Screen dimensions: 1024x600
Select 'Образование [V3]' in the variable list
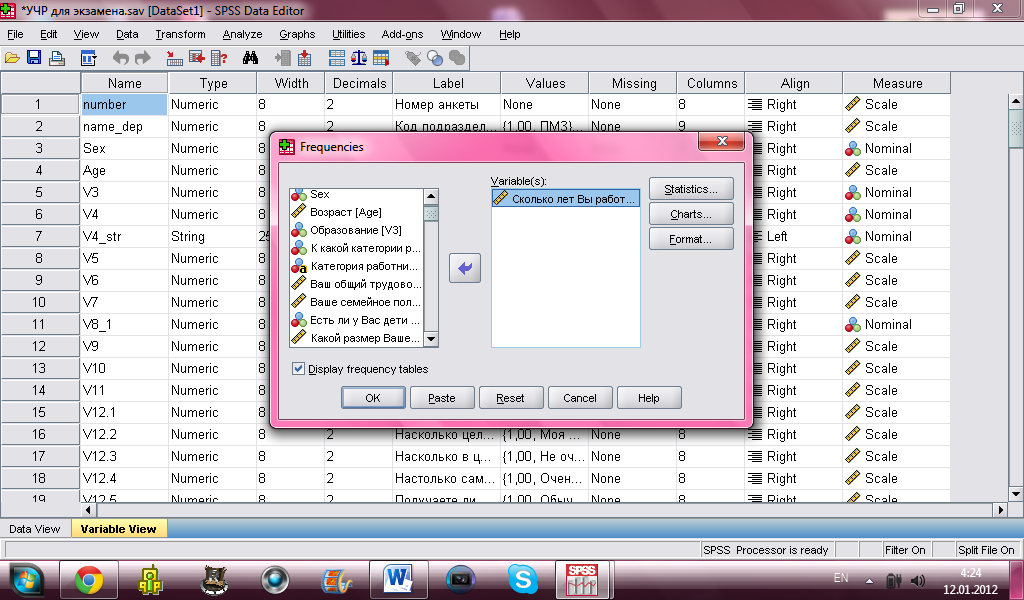pos(357,230)
